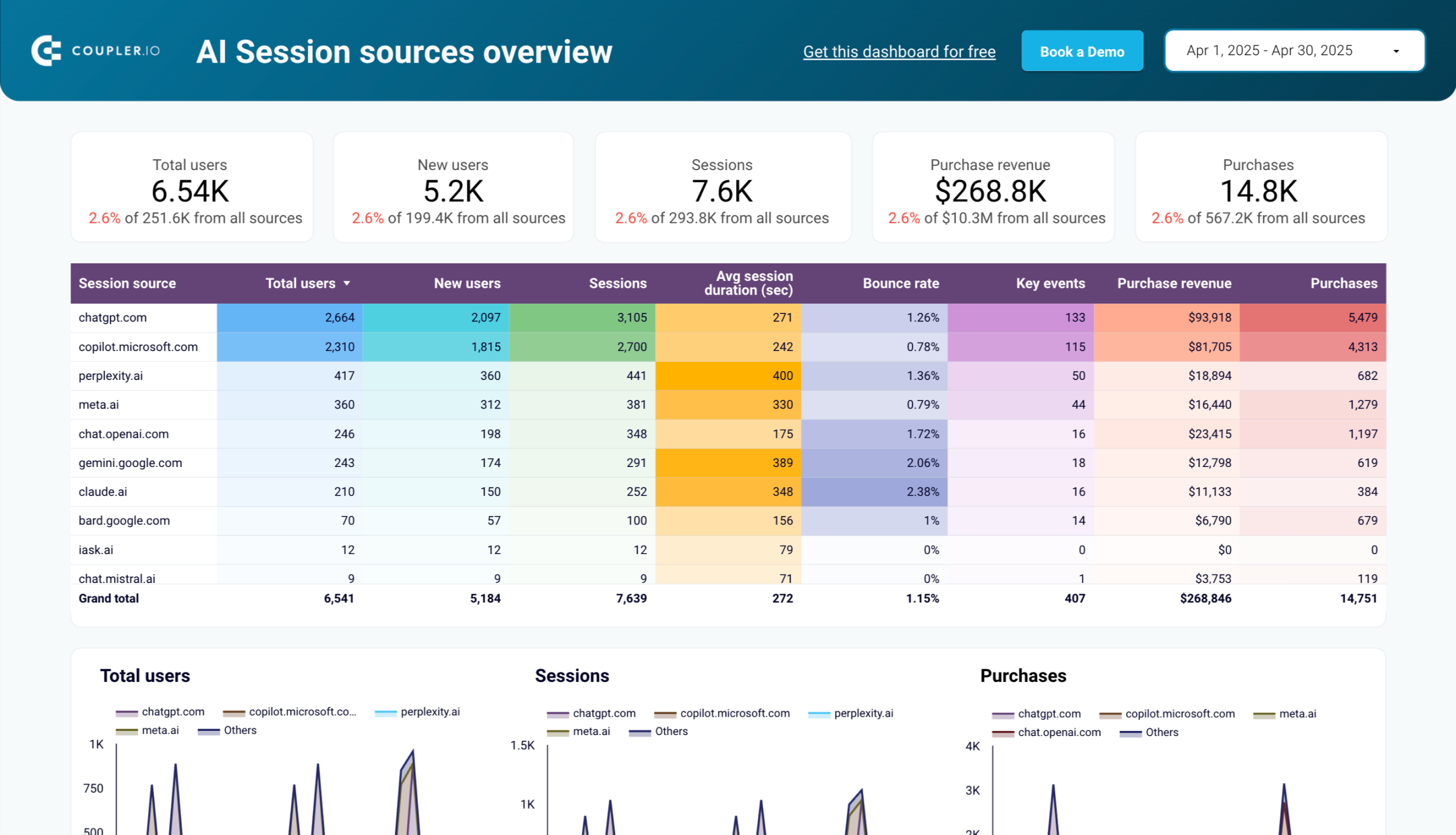This screenshot has width=1456, height=835.
Task: Click the Sessions column header
Action: point(618,283)
